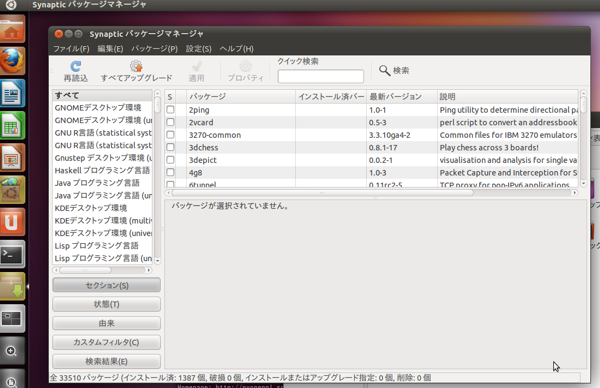Image resolution: width=600 pixels, height=388 pixels.
Task: Select the 2ping package name
Action: point(199,110)
